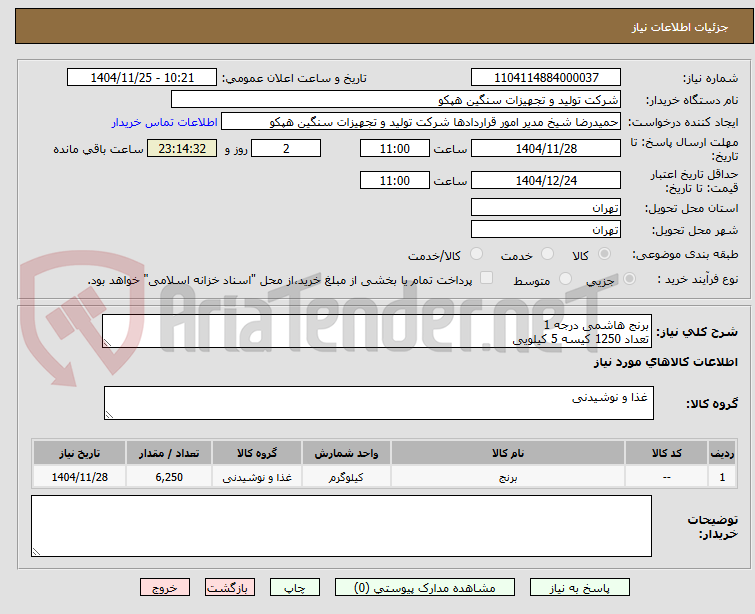
Task: Choose the جزیی purchase type radio
Action: click(629, 279)
